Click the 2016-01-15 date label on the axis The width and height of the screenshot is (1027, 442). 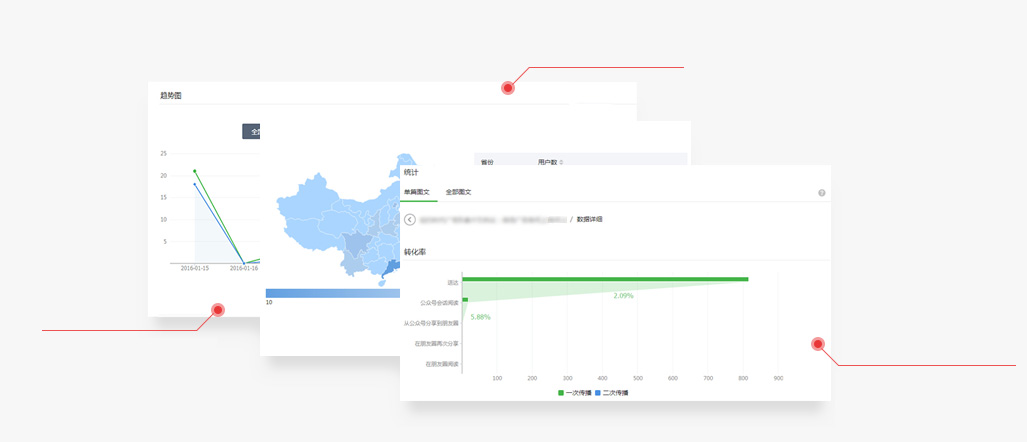[195, 268]
